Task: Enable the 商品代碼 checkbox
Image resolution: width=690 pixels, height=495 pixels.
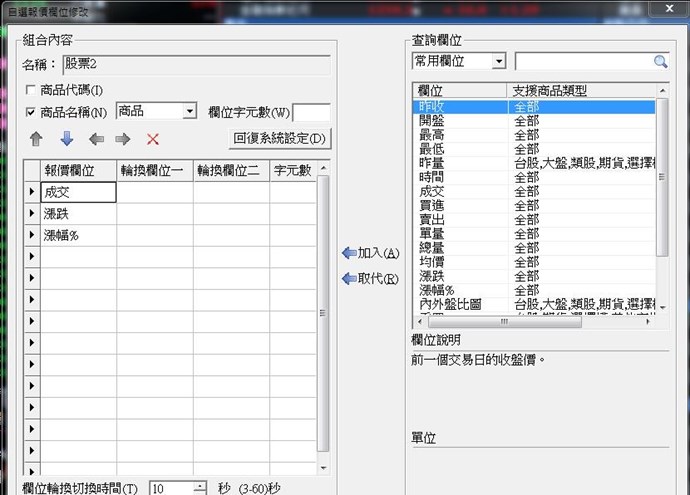Action: click(x=31, y=91)
